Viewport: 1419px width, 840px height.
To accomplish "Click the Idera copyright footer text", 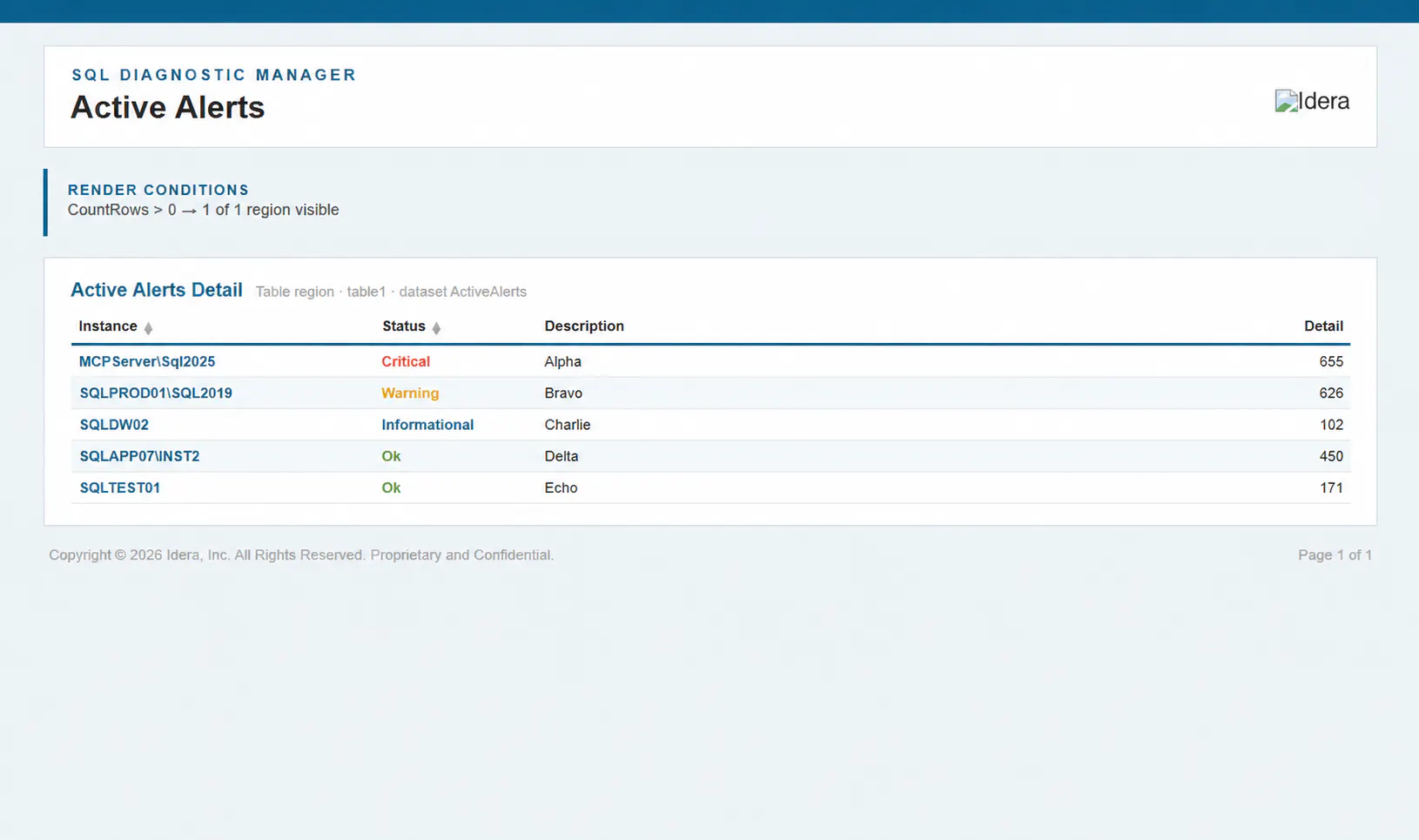I will [301, 554].
